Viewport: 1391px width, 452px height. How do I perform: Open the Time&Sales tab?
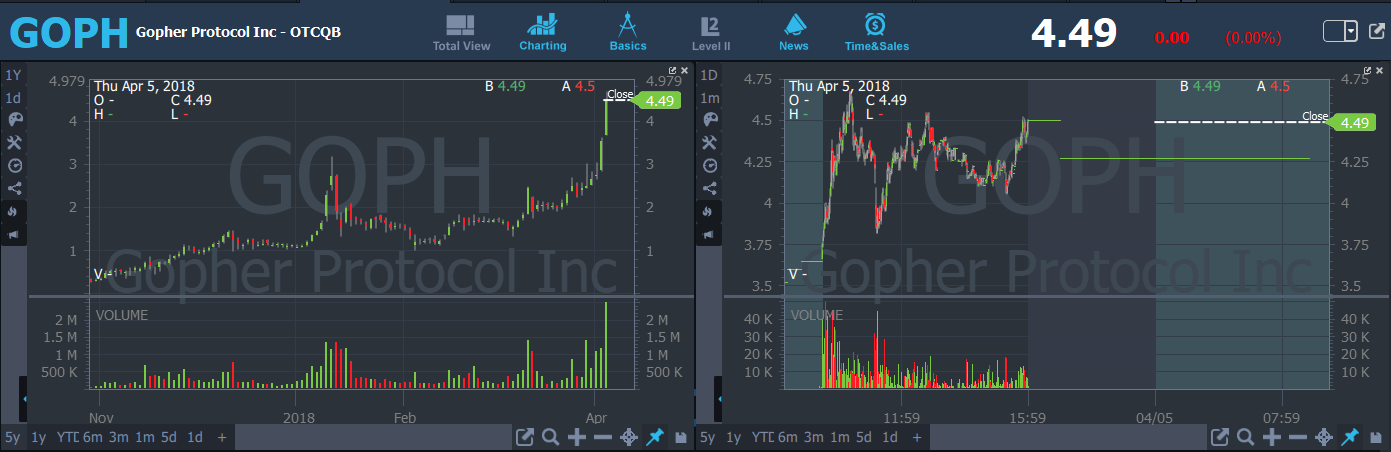coord(876,33)
